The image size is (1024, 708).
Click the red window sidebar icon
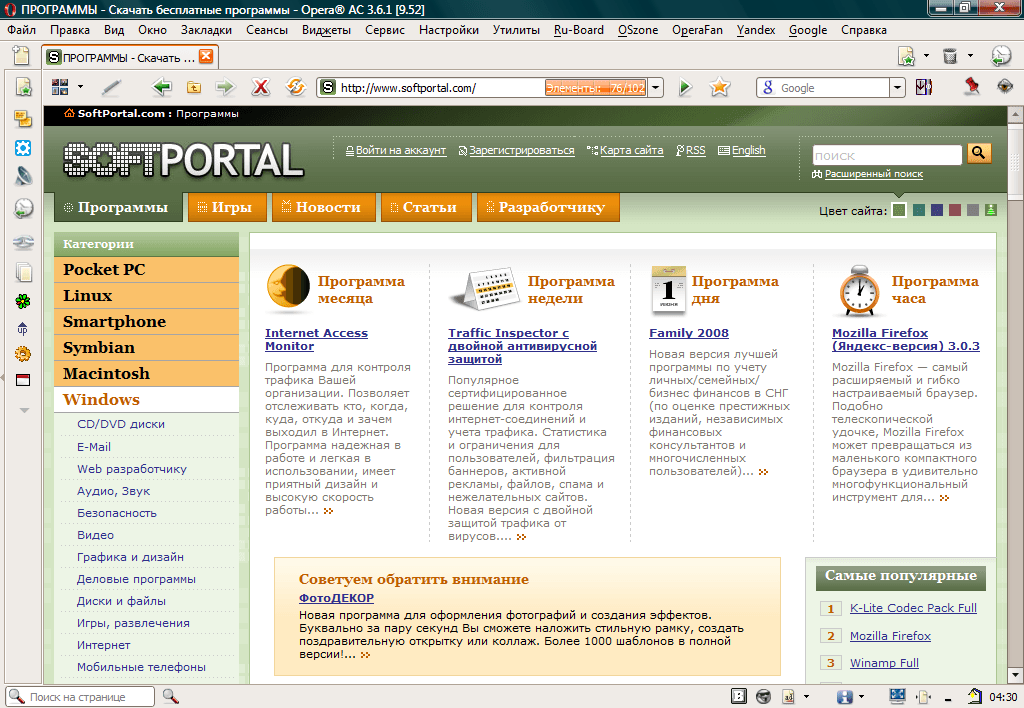23,380
